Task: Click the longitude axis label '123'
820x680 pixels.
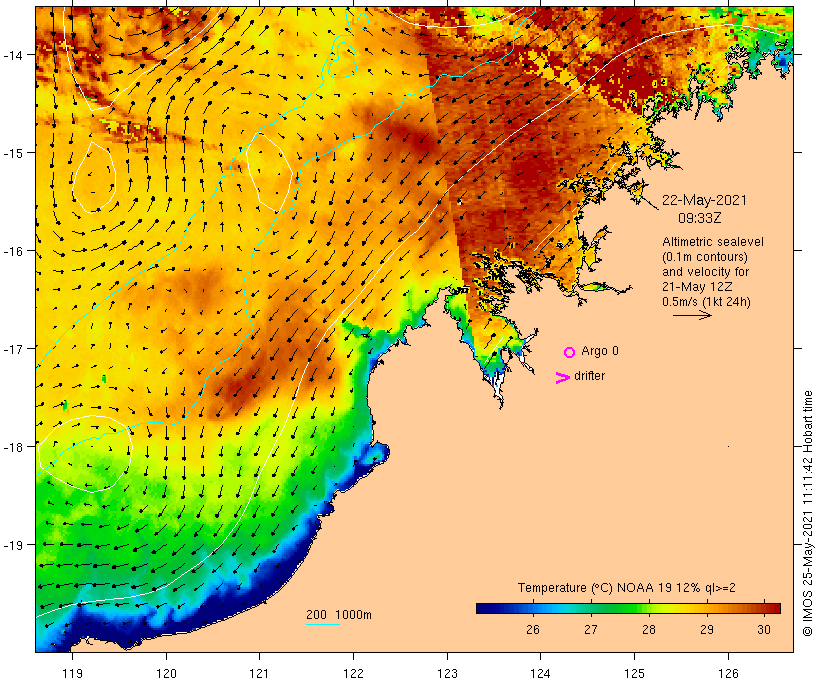Action: tap(447, 673)
